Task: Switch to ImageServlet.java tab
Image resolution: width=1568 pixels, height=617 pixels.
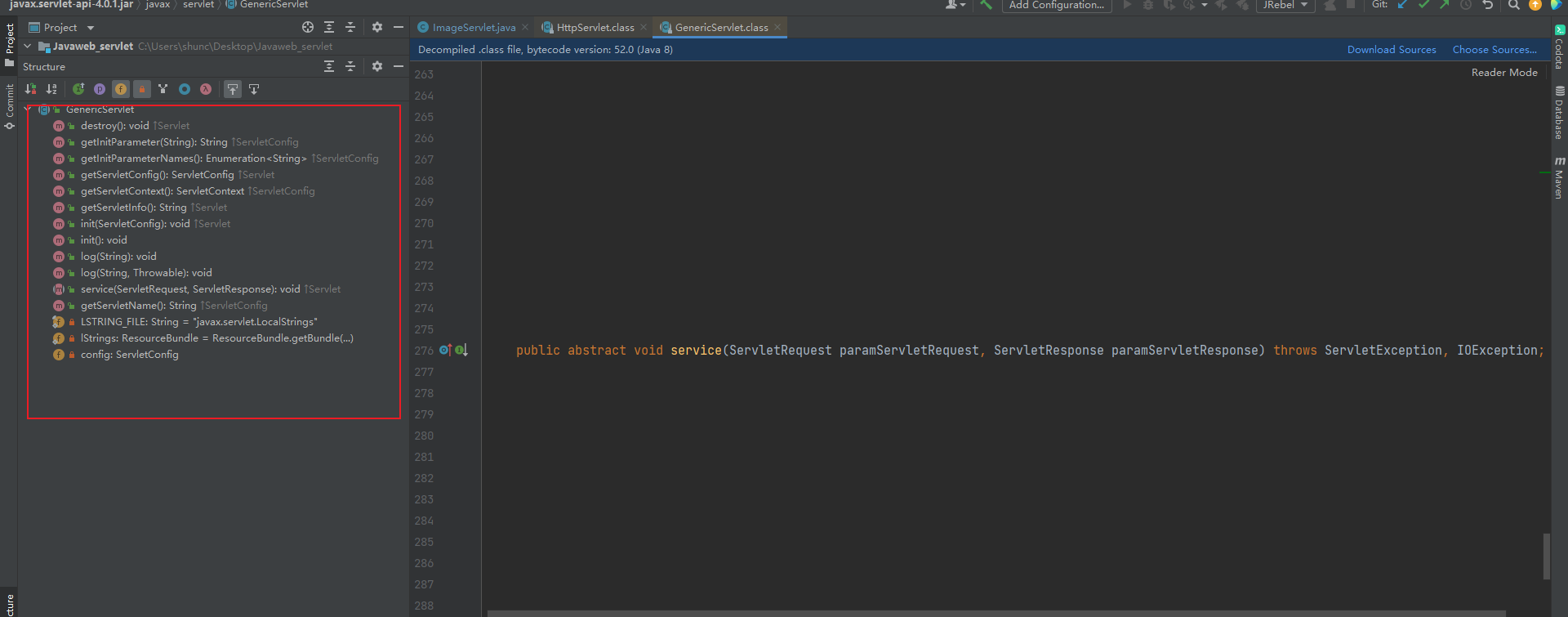Action: [x=474, y=27]
